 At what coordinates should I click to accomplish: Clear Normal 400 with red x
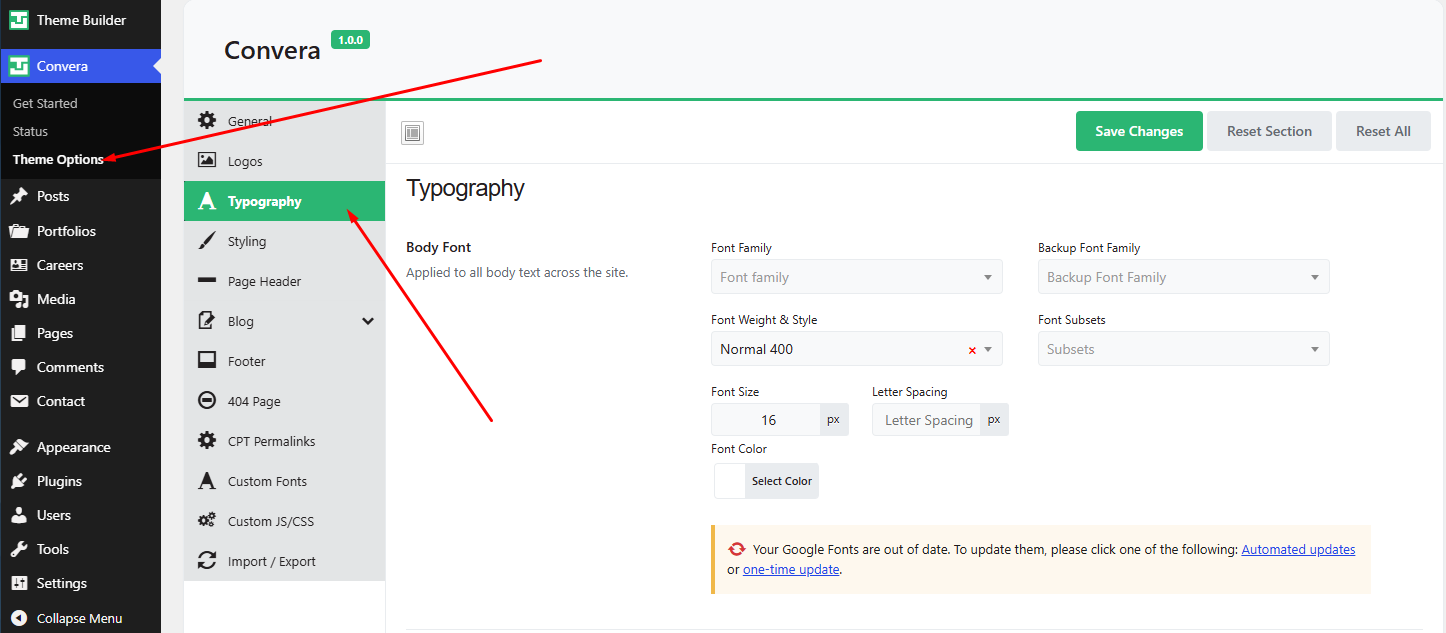pyautogui.click(x=972, y=350)
